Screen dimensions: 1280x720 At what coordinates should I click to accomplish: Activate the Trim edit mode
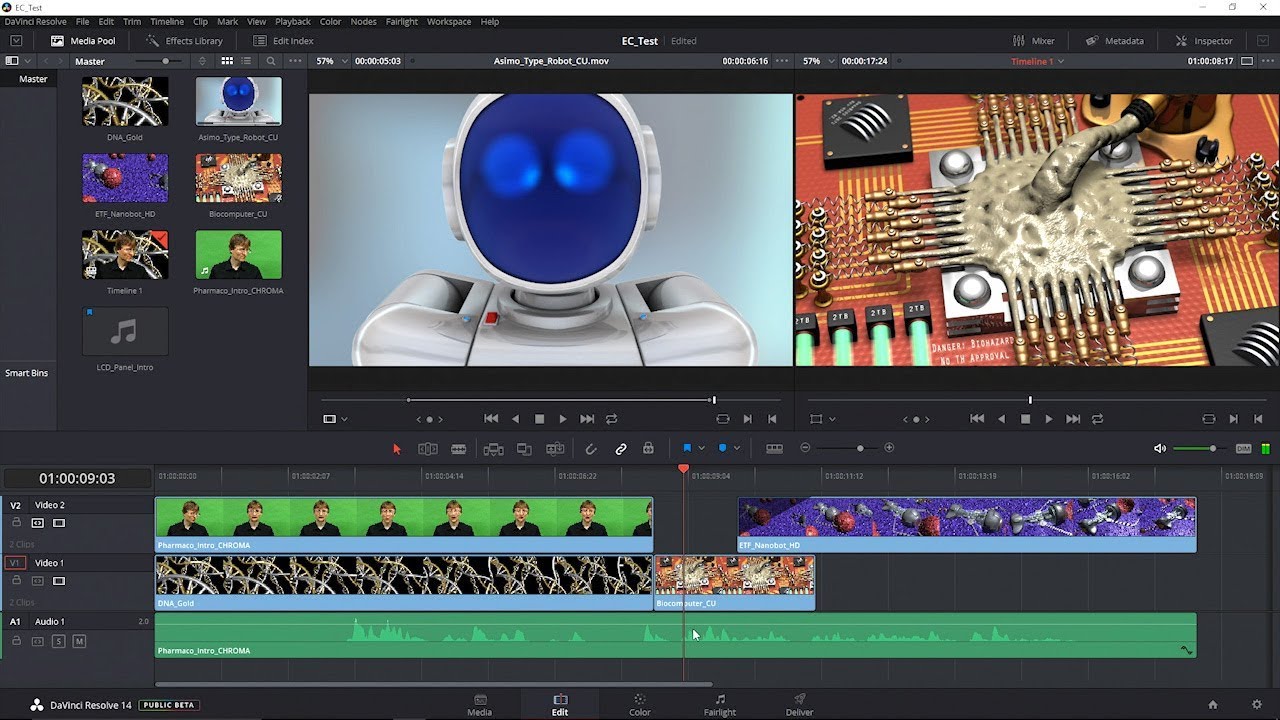pos(427,448)
